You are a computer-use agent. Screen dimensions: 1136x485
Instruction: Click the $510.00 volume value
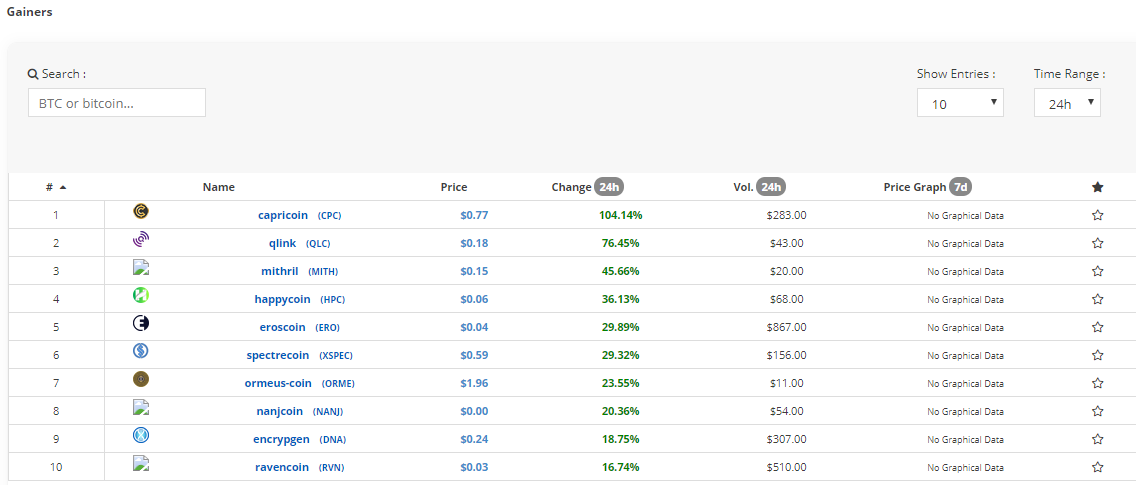click(x=786, y=468)
